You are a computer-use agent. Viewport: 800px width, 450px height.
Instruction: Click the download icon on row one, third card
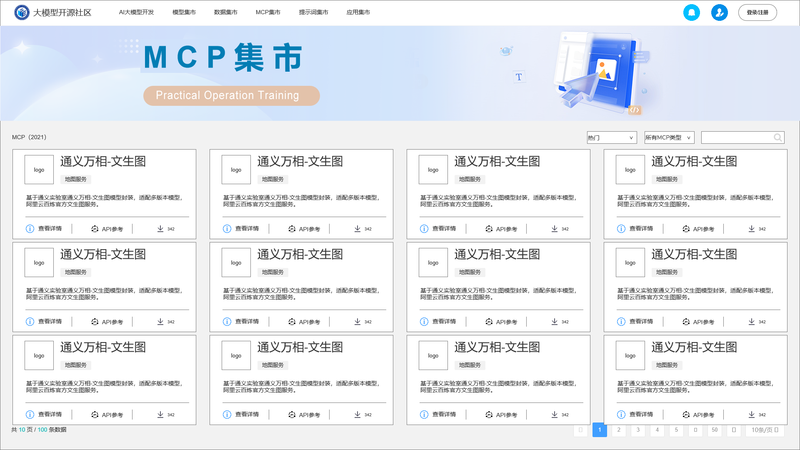click(554, 229)
